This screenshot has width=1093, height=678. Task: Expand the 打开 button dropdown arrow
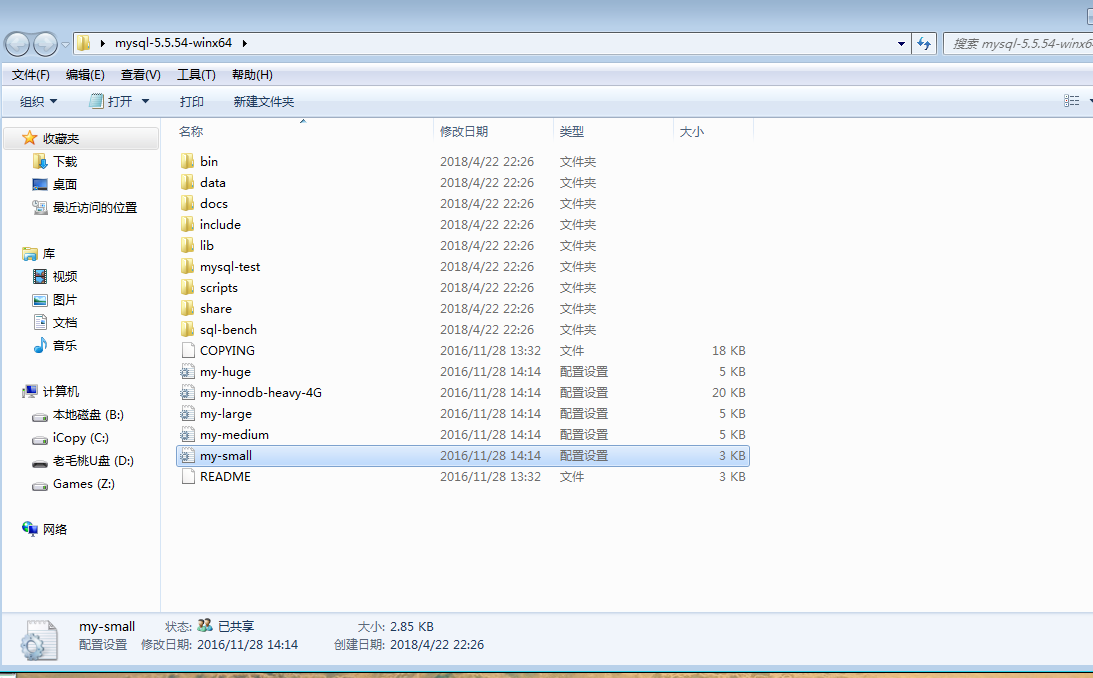(x=146, y=102)
